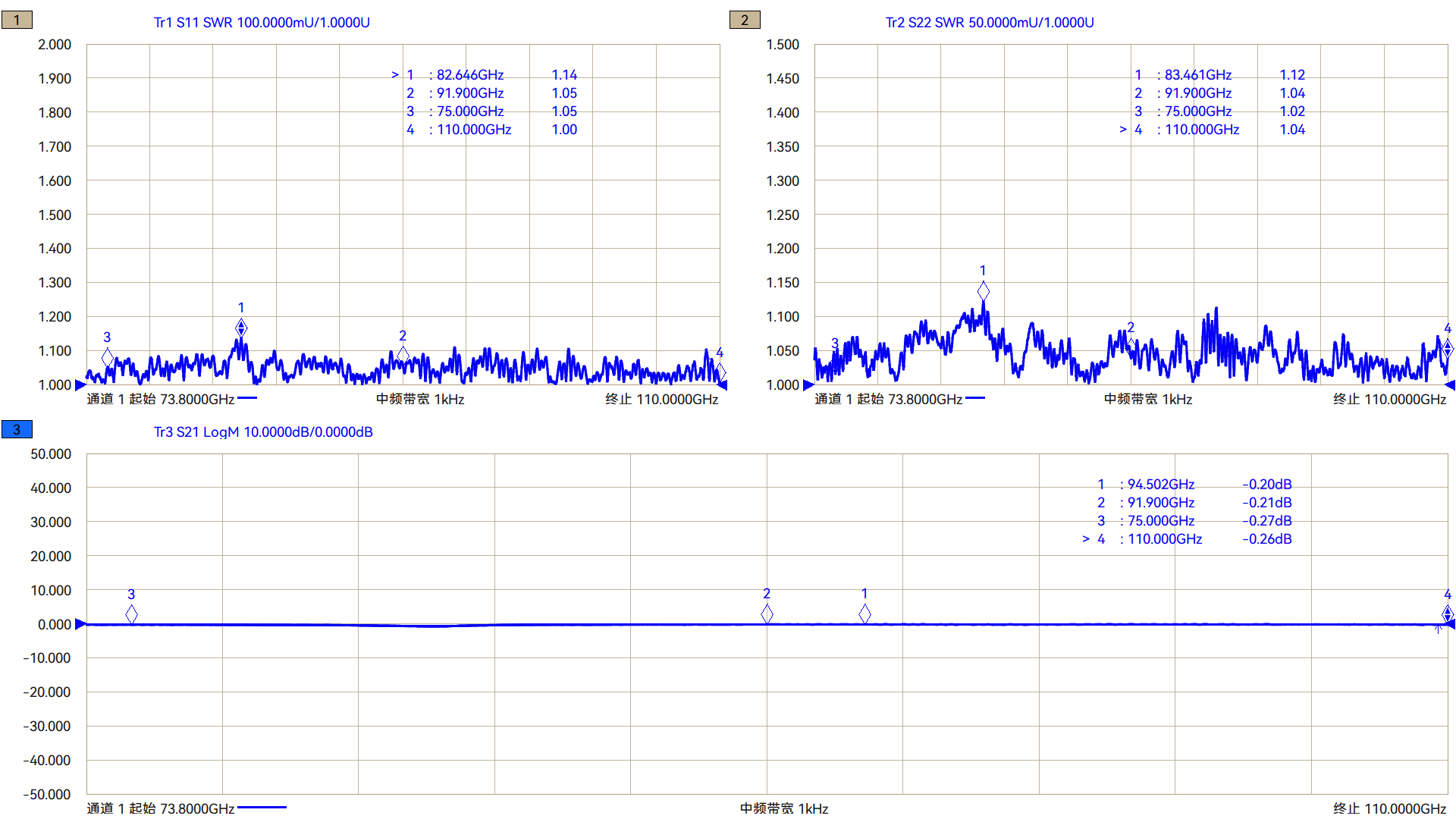This screenshot has width=1456, height=819.
Task: Activate window 2 number badge
Action: click(x=745, y=20)
